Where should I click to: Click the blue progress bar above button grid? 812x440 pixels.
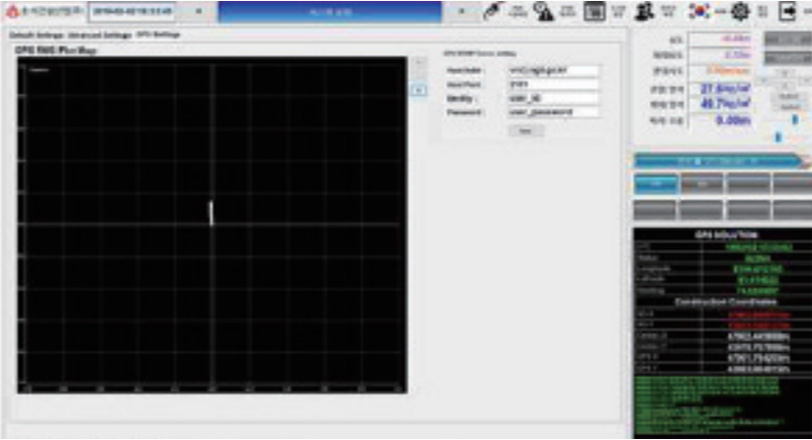click(715, 160)
